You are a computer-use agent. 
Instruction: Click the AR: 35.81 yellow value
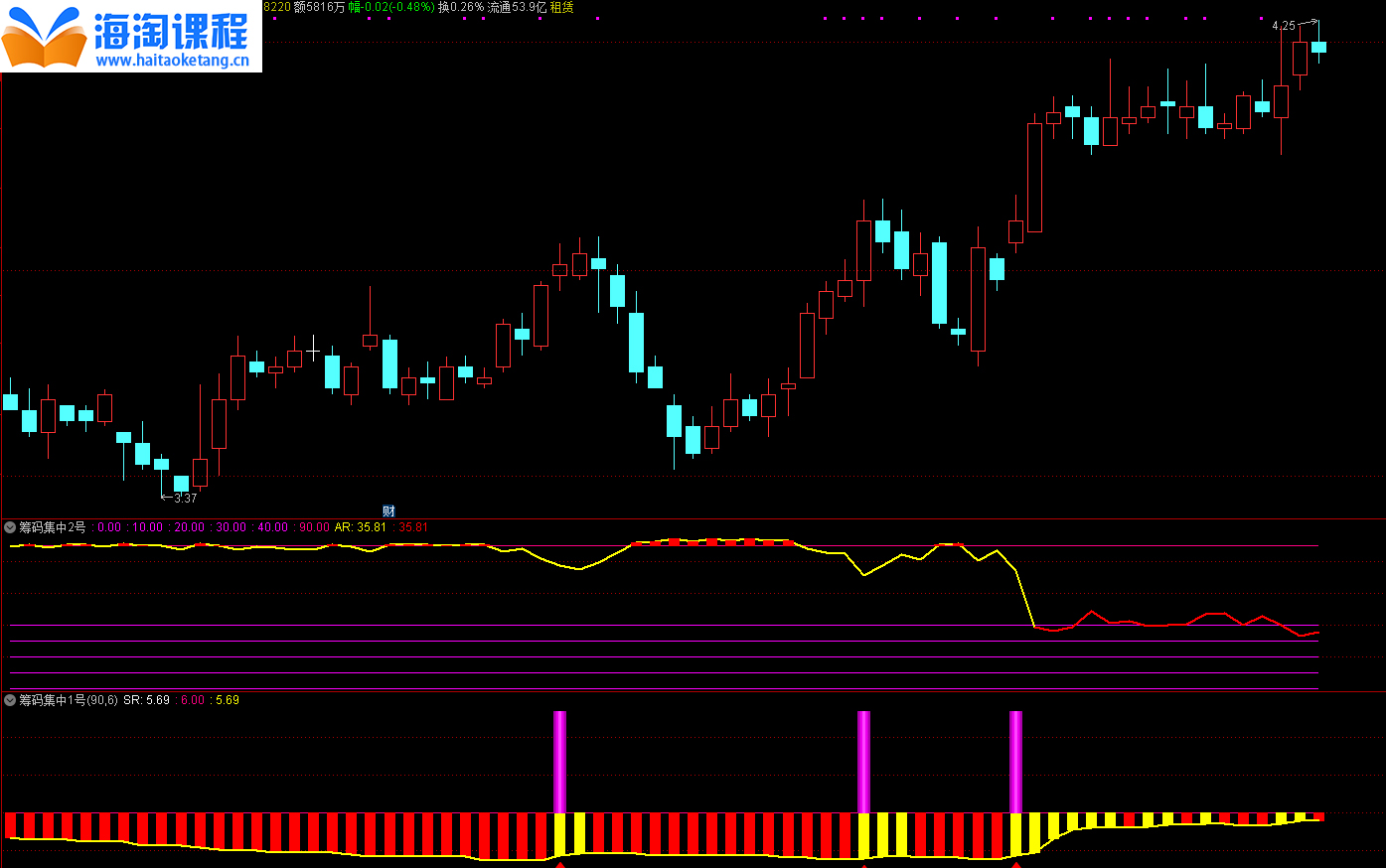360,527
